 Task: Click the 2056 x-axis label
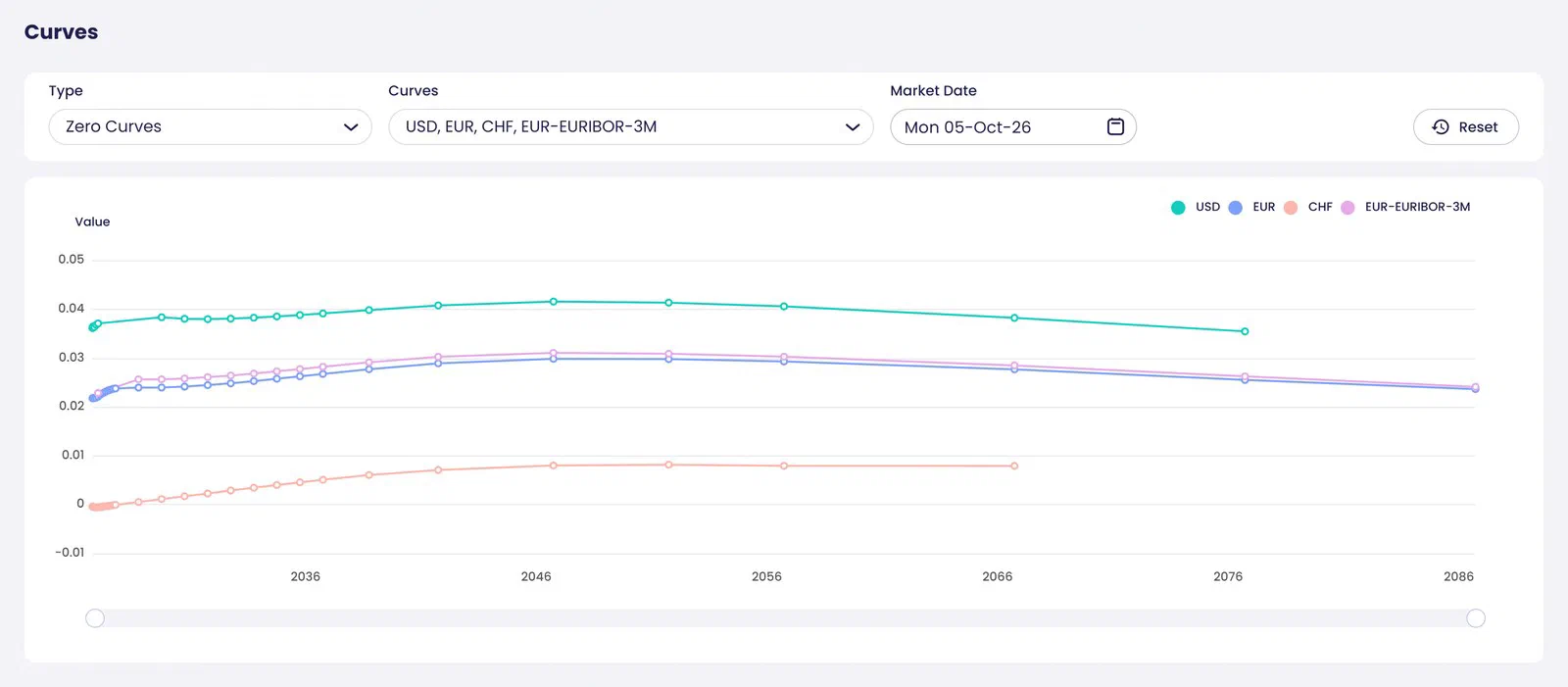766,576
